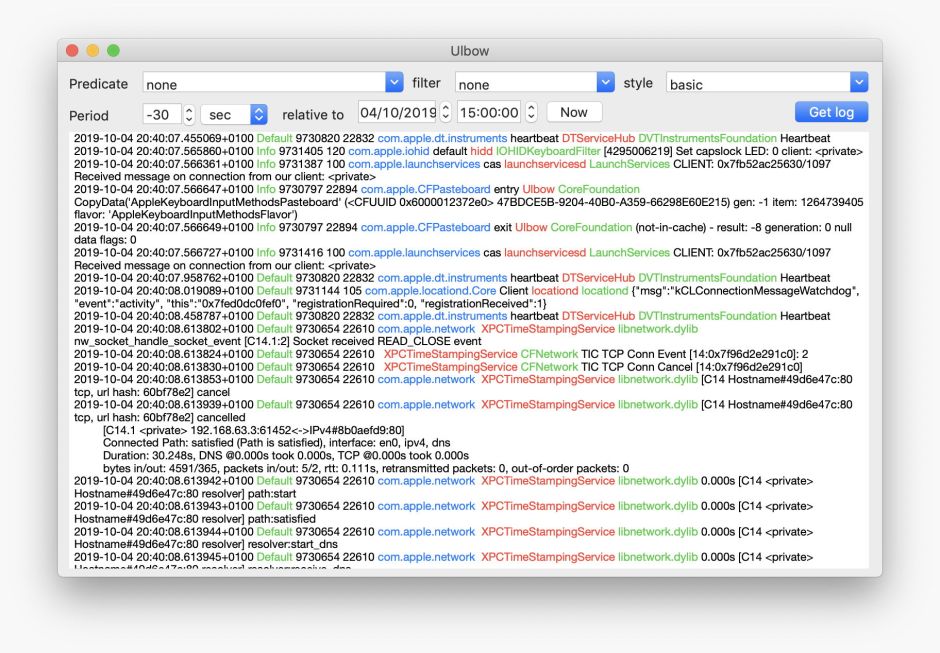
Task: Click the date field 04/10/2019
Action: pos(397,113)
